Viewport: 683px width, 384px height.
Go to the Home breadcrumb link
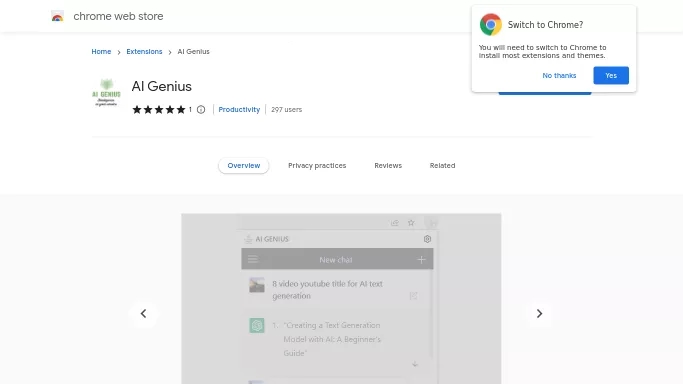point(101,51)
